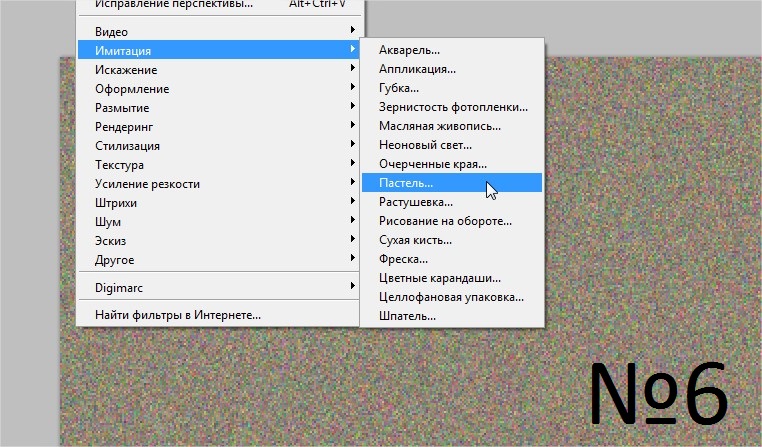The height and width of the screenshot is (447, 762).
Task: Choose Найти фильтры в Интернете
Action: [218, 314]
